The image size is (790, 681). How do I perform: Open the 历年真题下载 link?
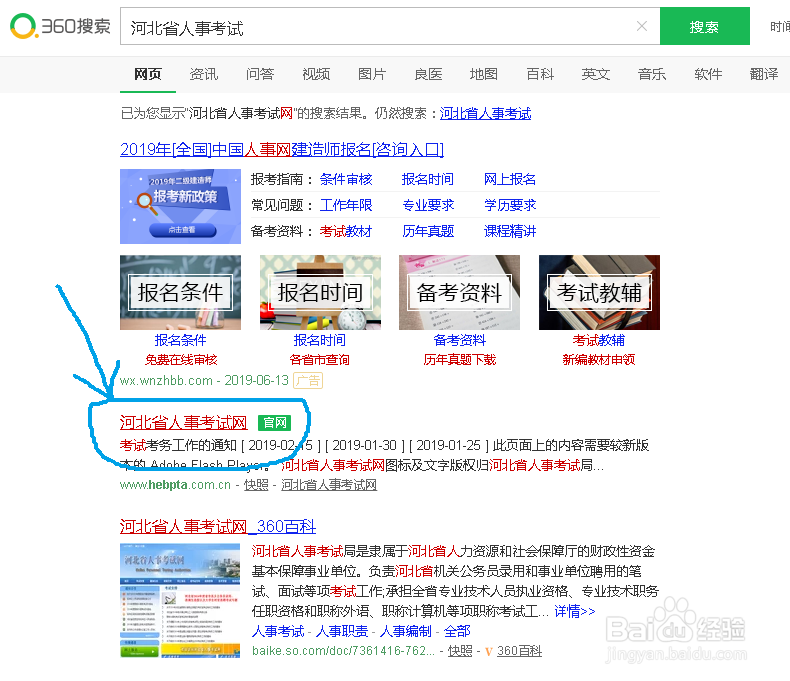click(x=459, y=360)
